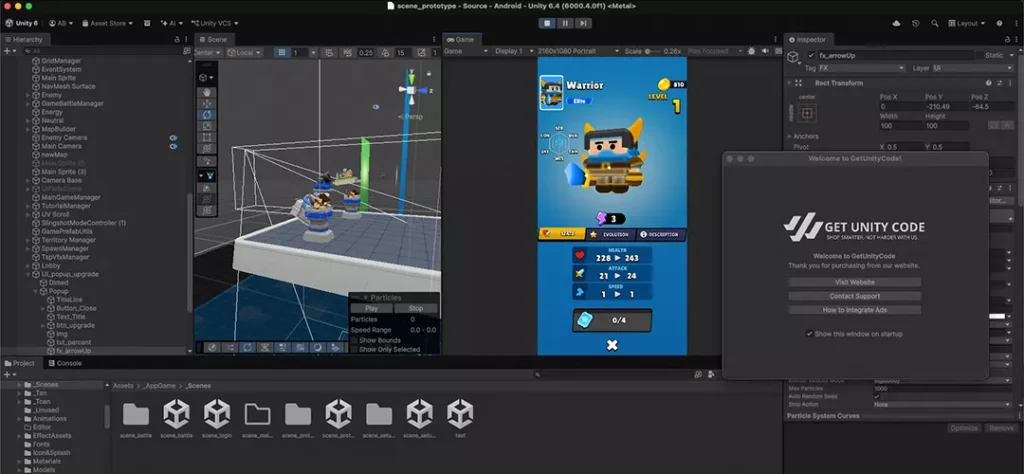Select the Rotate tool in Scene toolbar
Viewport: 1024px width, 474px height.
207,114
